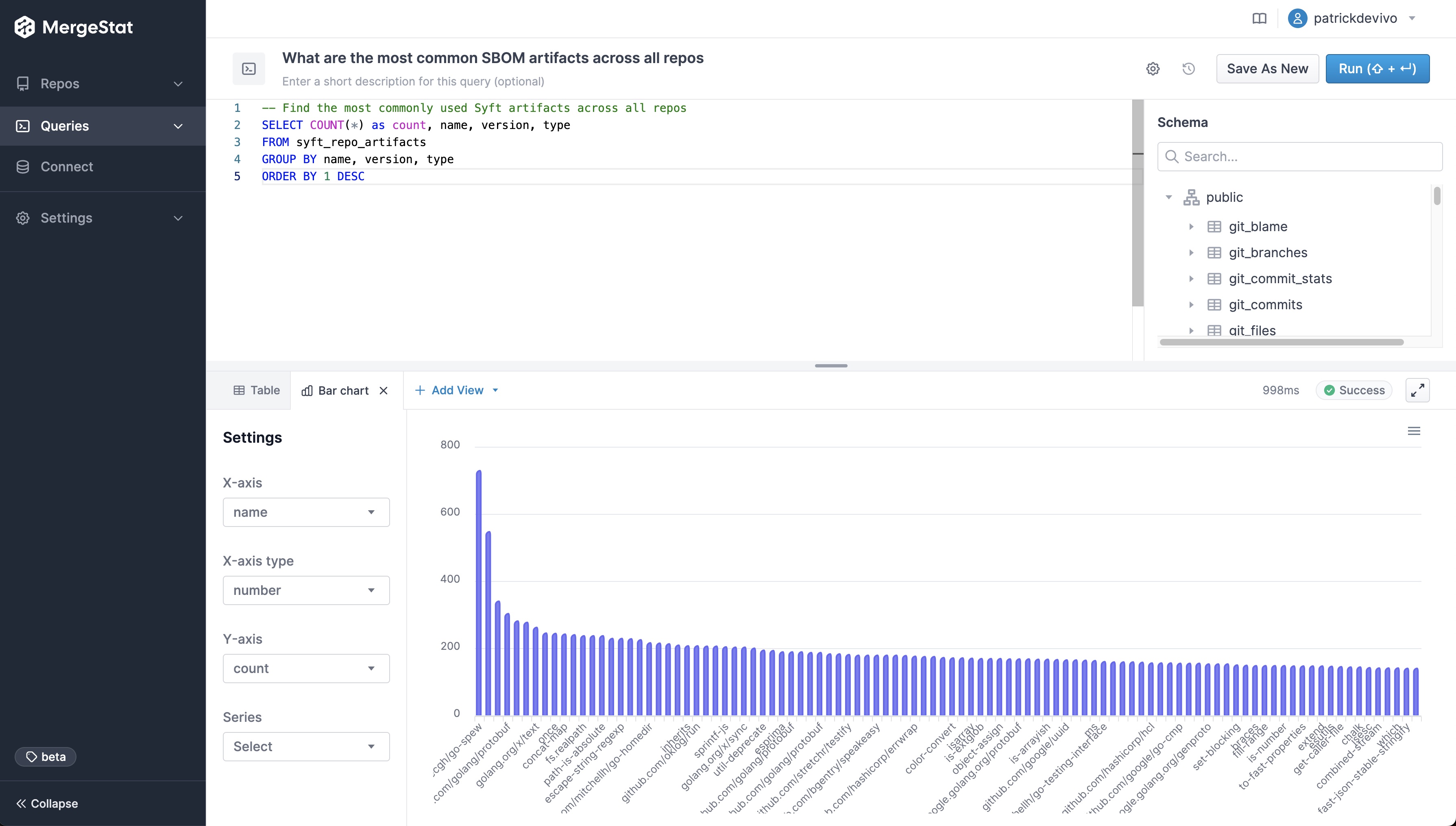
Task: Click the Save As New button
Action: click(x=1267, y=69)
